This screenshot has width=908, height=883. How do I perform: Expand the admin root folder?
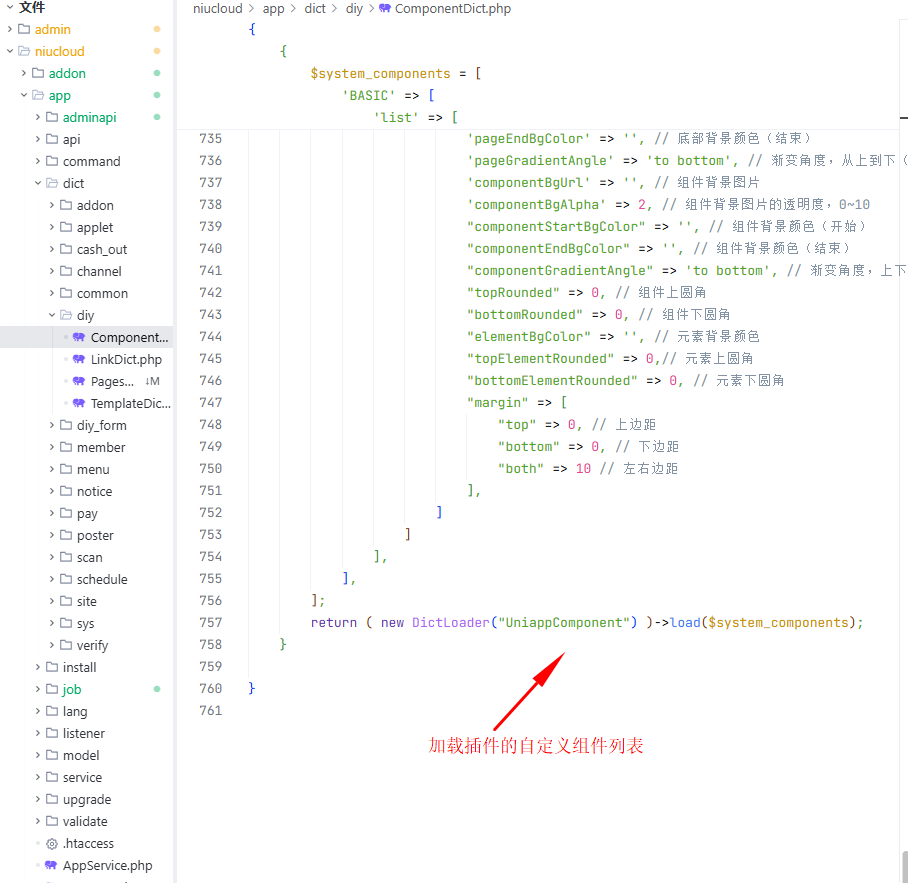[x=10, y=30]
